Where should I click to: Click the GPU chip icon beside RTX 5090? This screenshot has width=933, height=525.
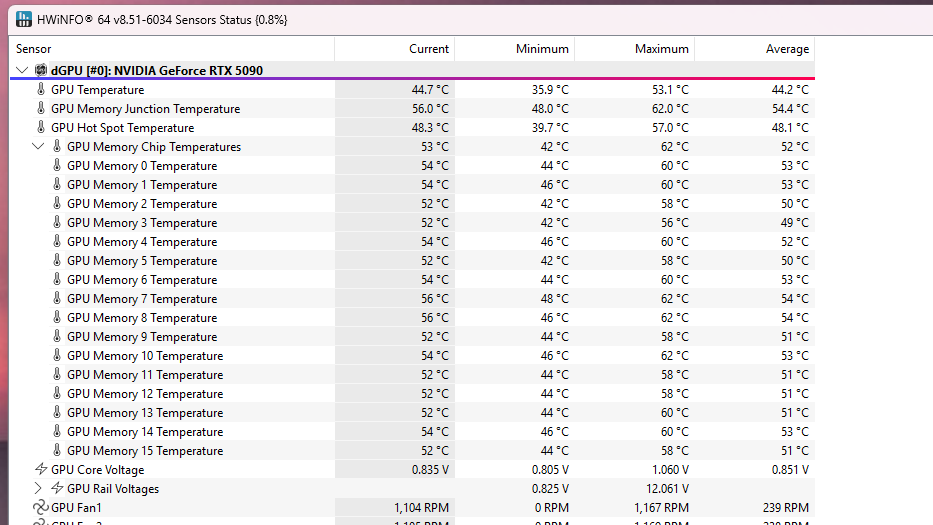click(x=40, y=70)
